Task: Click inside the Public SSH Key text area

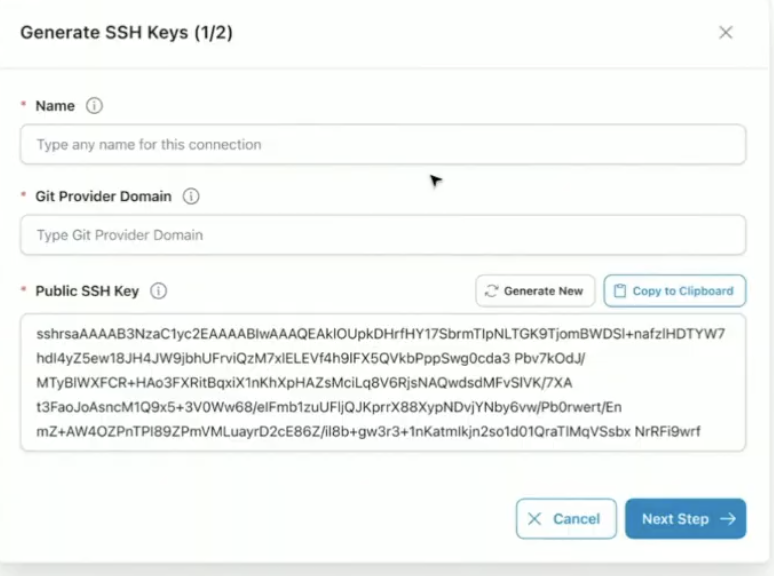Action: click(x=382, y=382)
